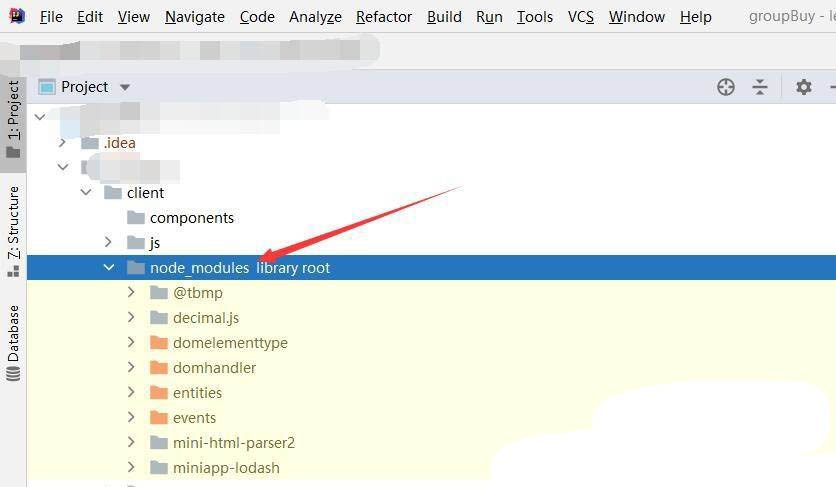The image size is (836, 487).
Task: Open the Database tool window
Action: pos(13,342)
